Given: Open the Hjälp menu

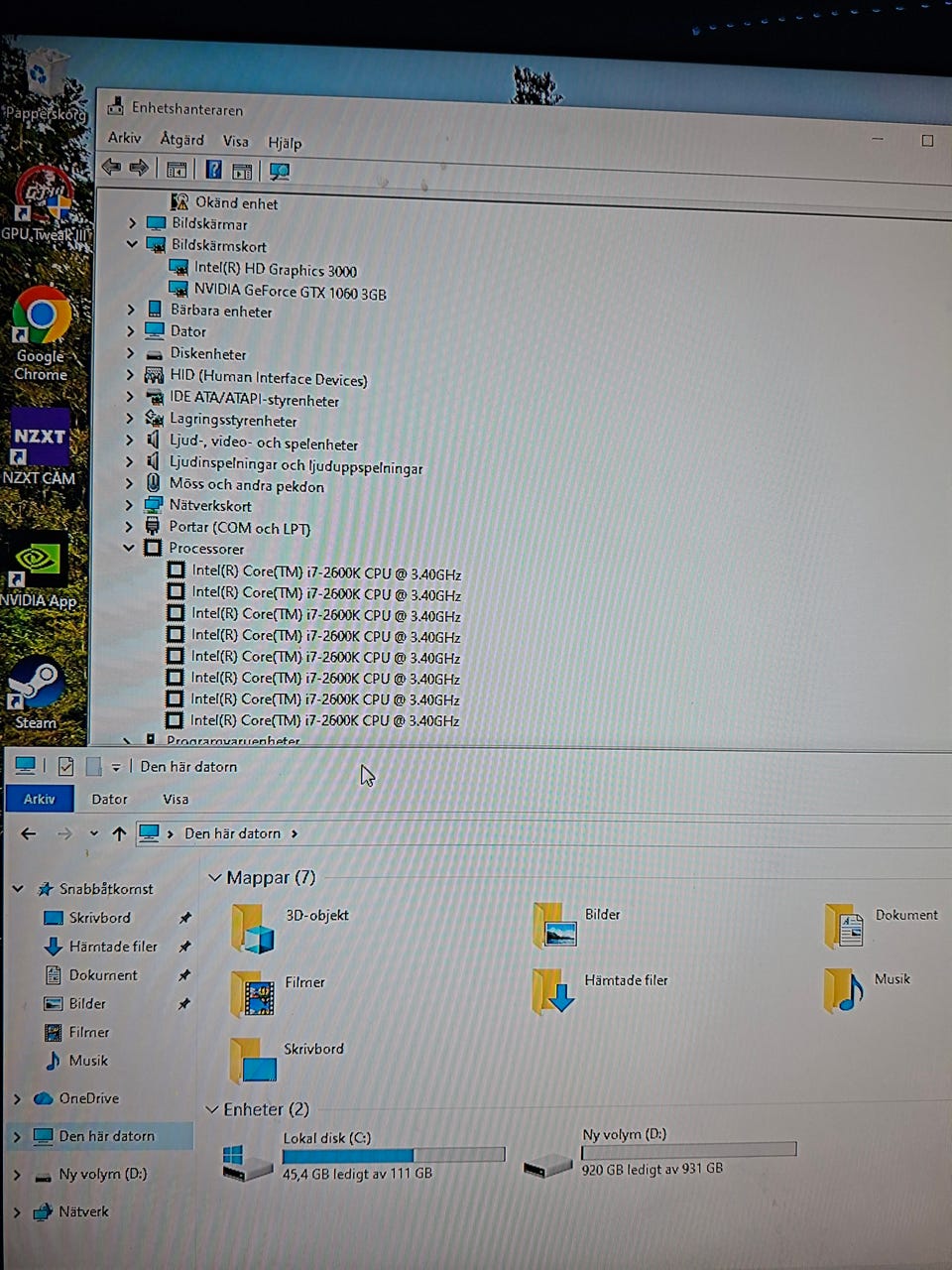Looking at the screenshot, I should pos(285,143).
